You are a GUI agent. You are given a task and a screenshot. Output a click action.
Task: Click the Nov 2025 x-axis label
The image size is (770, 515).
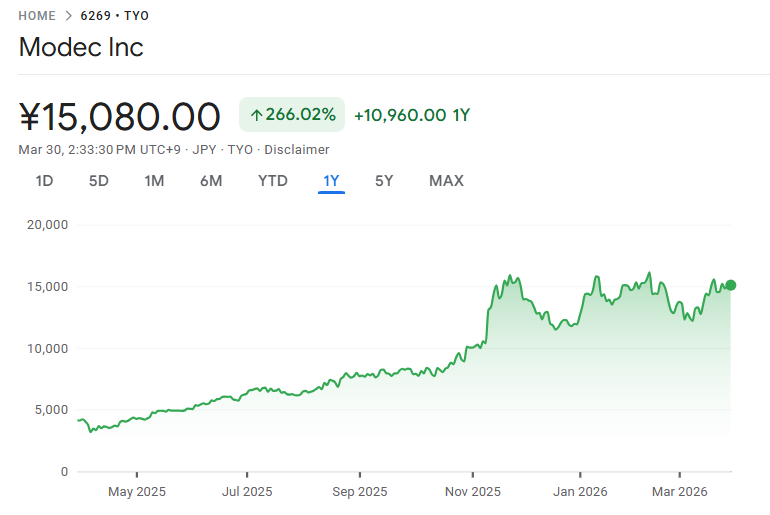[473, 492]
